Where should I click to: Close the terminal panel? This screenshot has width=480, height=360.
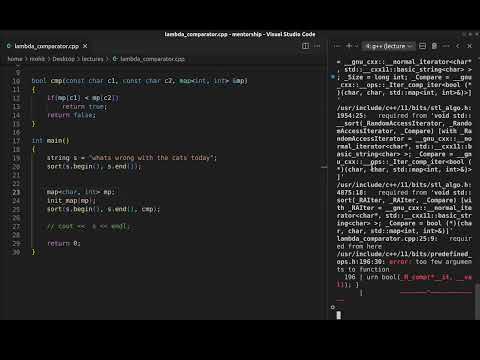pyautogui.click(x=469, y=46)
